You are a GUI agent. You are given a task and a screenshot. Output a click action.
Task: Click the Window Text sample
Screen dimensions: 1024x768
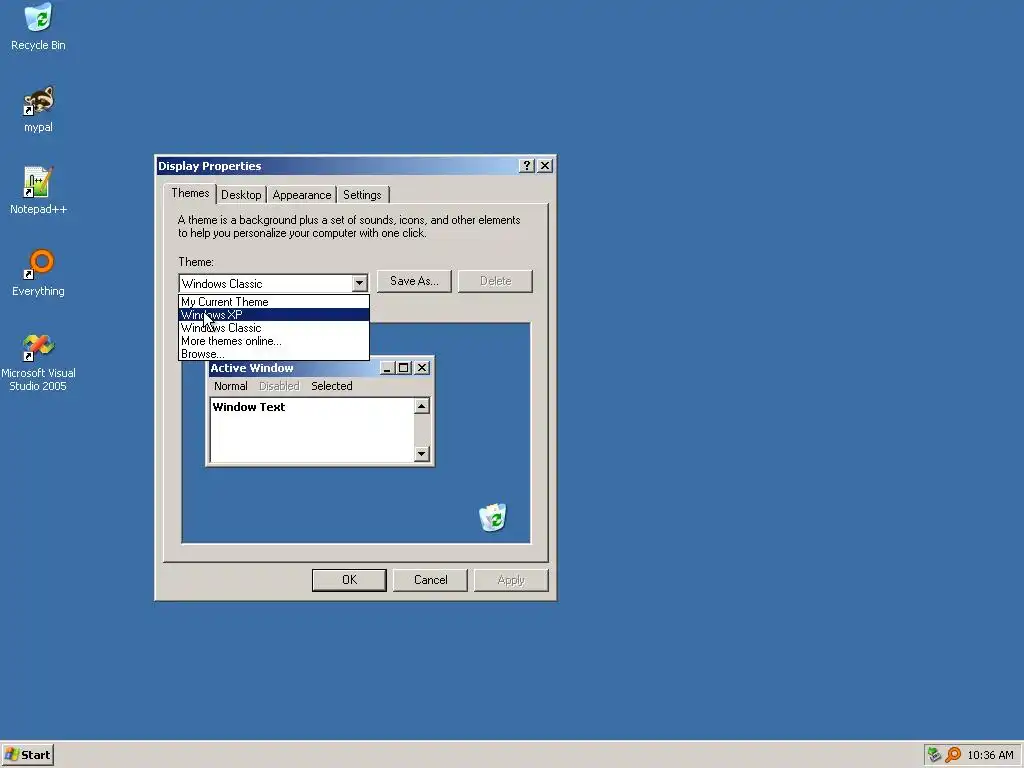pyautogui.click(x=249, y=407)
